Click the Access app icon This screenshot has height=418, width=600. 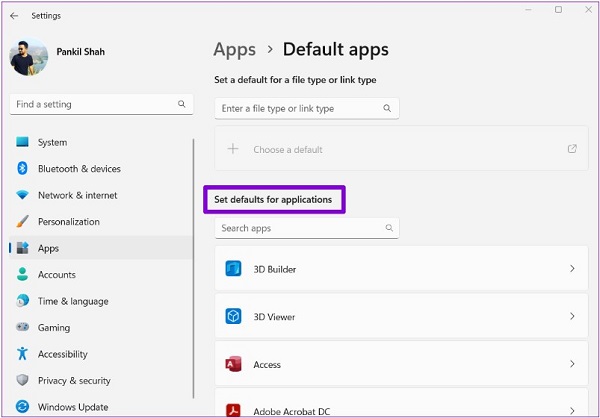[x=233, y=364]
